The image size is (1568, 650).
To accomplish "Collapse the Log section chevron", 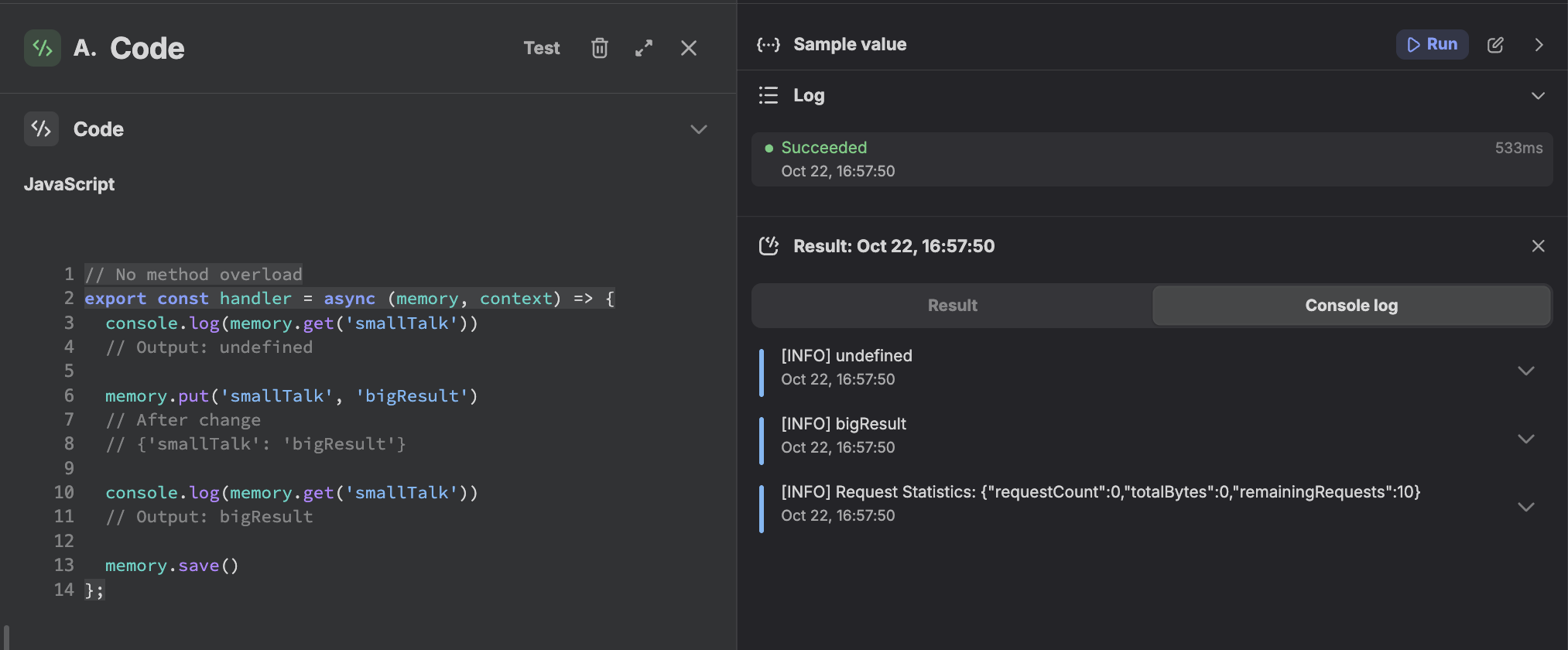I will [1538, 96].
